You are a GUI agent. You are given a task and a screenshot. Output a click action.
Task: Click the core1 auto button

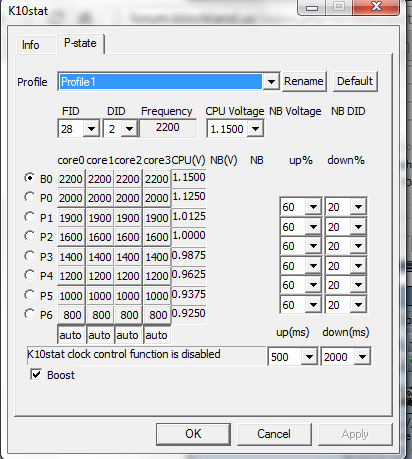[x=99, y=334]
